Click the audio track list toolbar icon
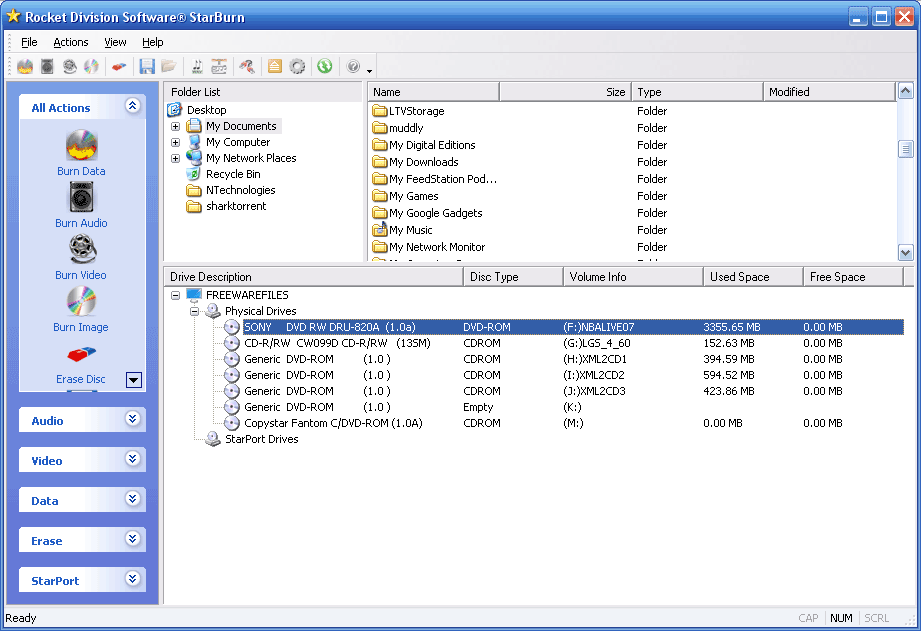The image size is (921, 631). pos(219,66)
